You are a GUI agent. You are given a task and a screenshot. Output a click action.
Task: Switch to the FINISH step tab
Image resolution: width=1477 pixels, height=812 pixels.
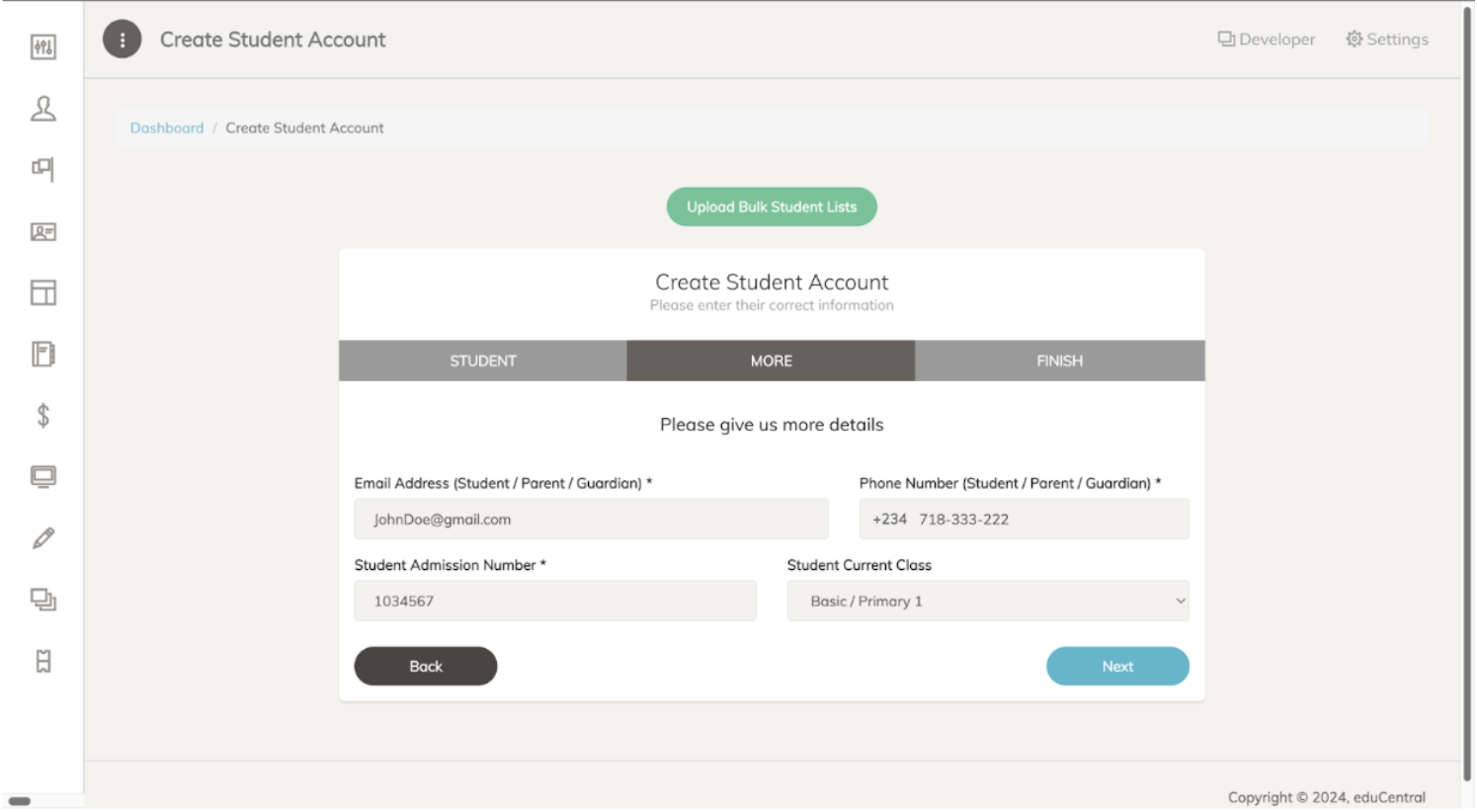coord(1059,362)
